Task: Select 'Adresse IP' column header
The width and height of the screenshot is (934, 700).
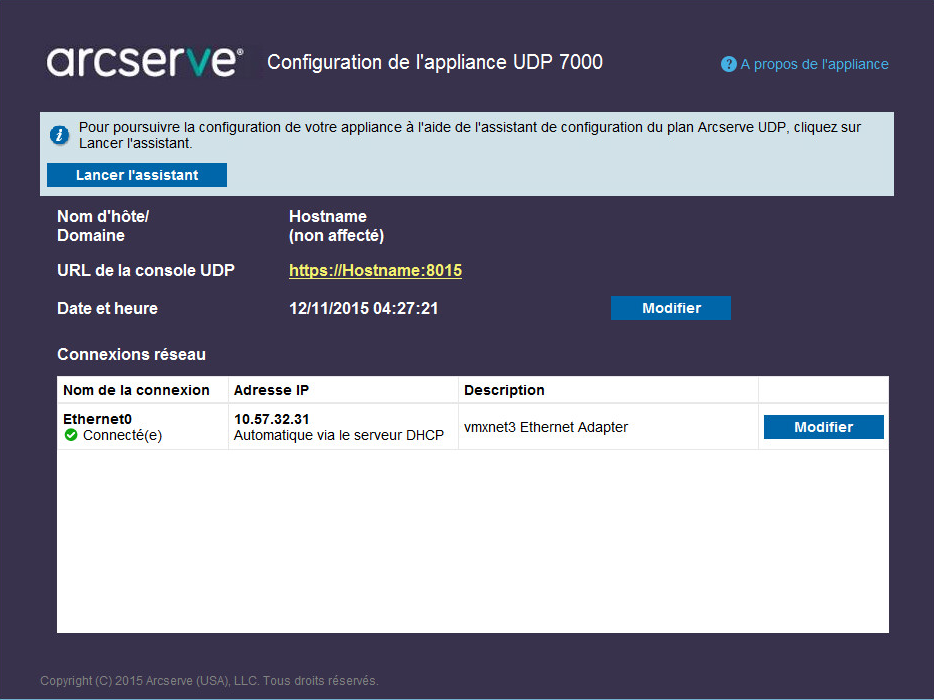Action: coord(271,390)
